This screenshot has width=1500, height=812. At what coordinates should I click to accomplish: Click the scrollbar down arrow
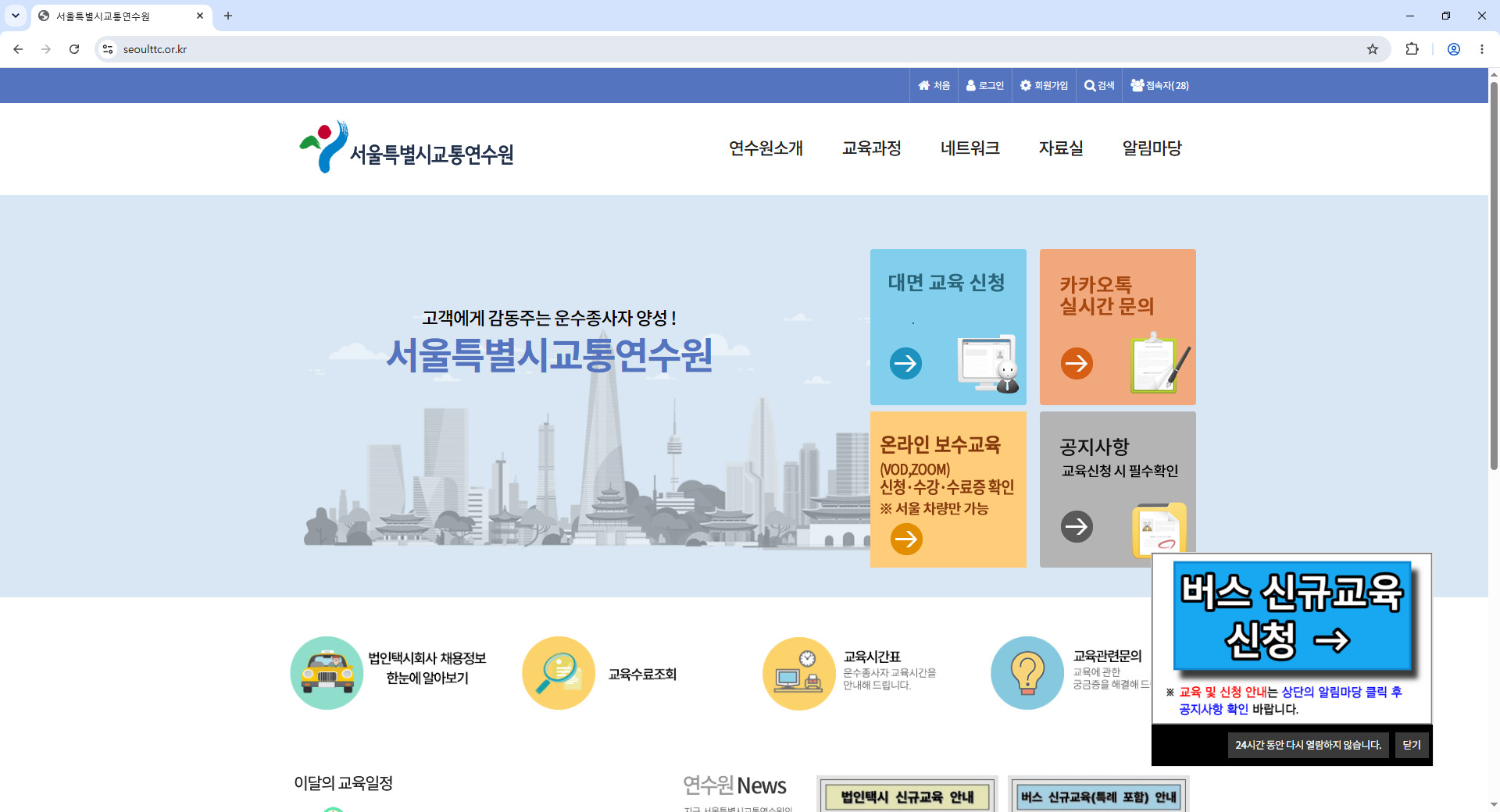[1494, 804]
